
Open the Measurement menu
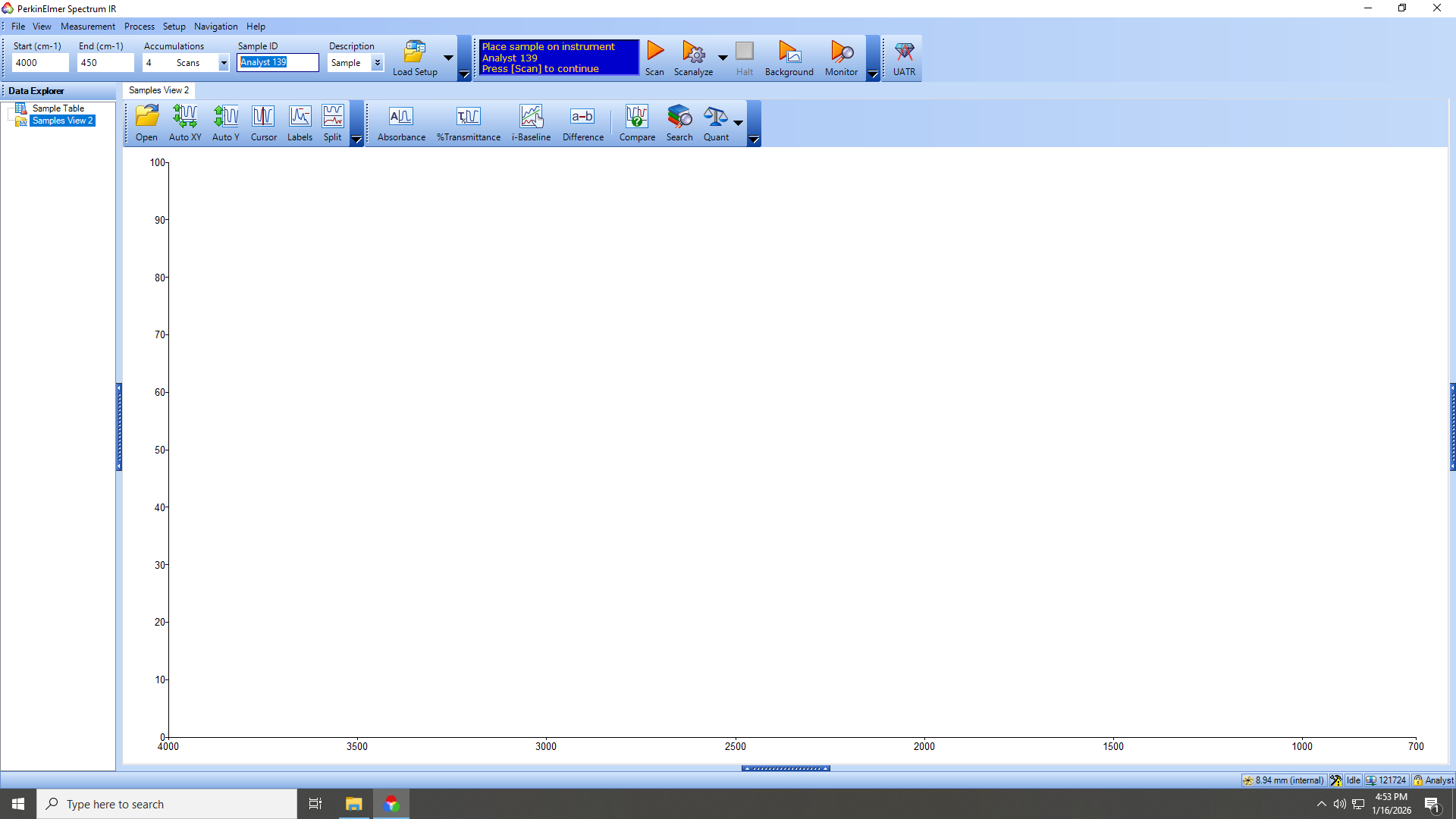[x=88, y=27]
